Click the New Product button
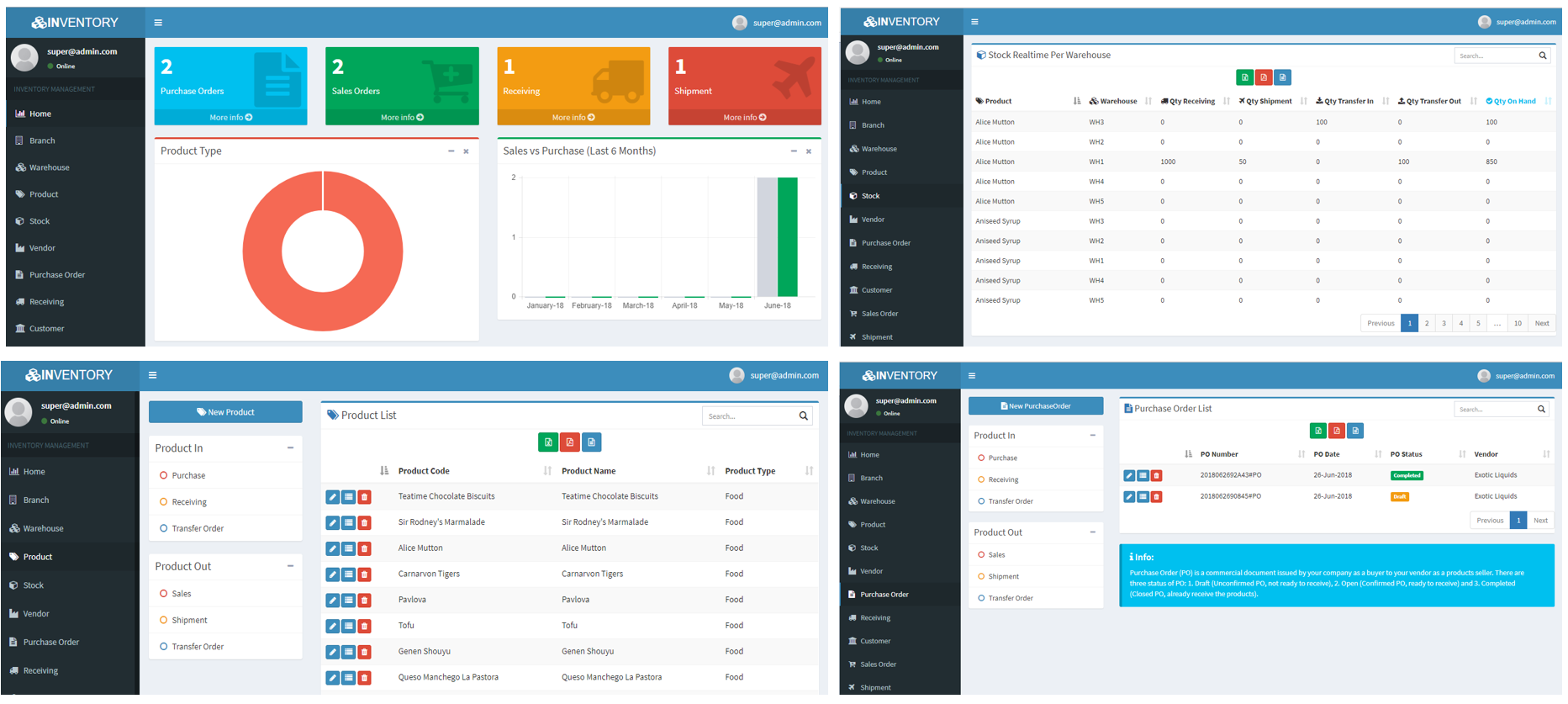The image size is (1568, 704). (225, 412)
